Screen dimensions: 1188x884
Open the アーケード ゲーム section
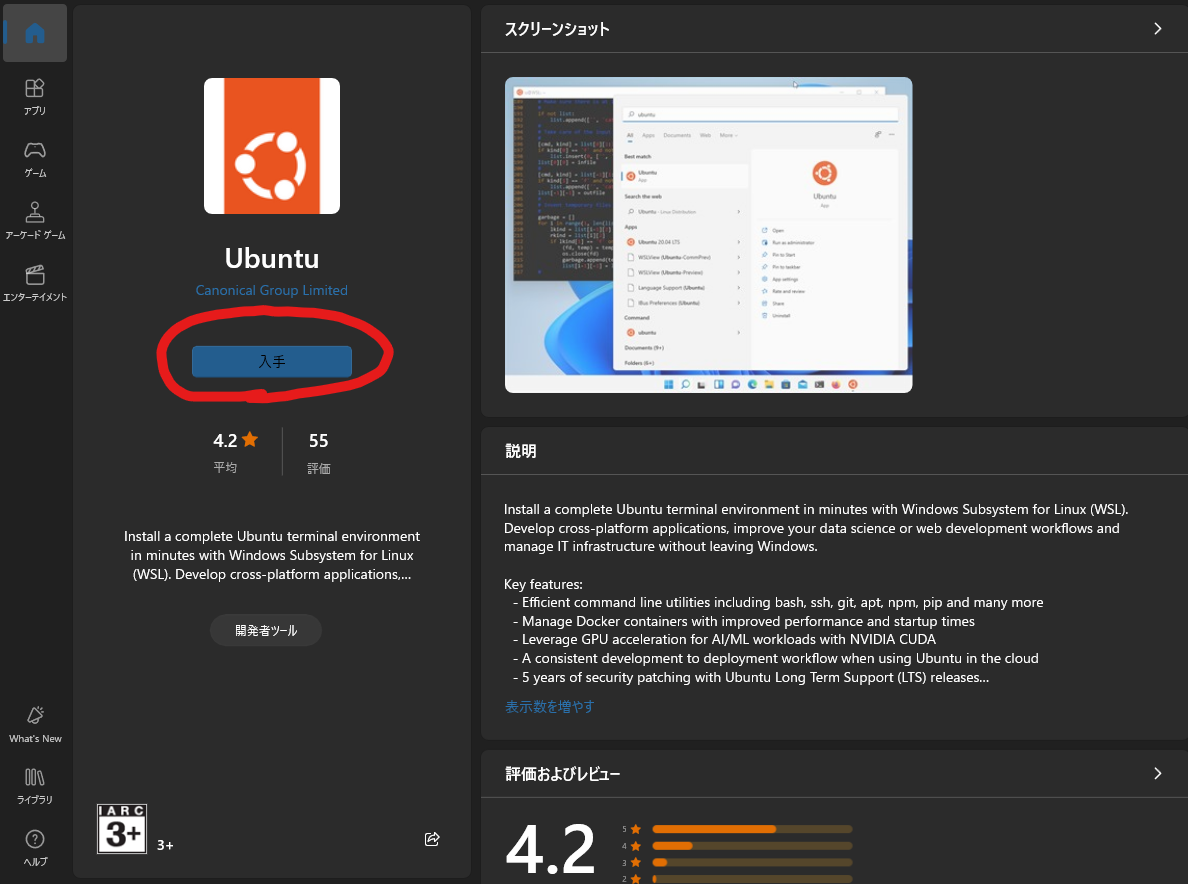point(35,221)
